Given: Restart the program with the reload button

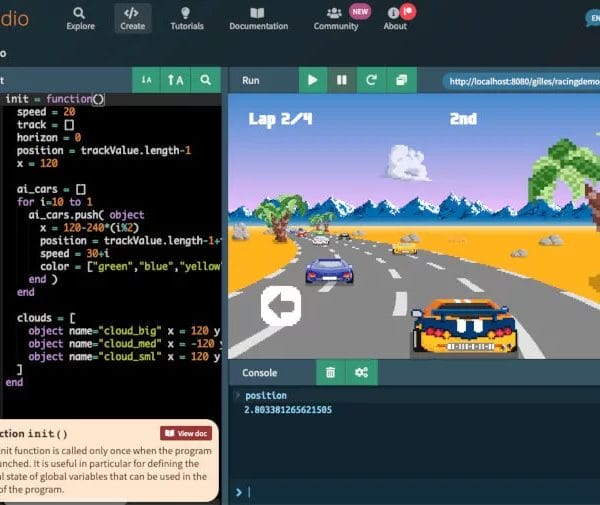Looking at the screenshot, I should (371, 80).
